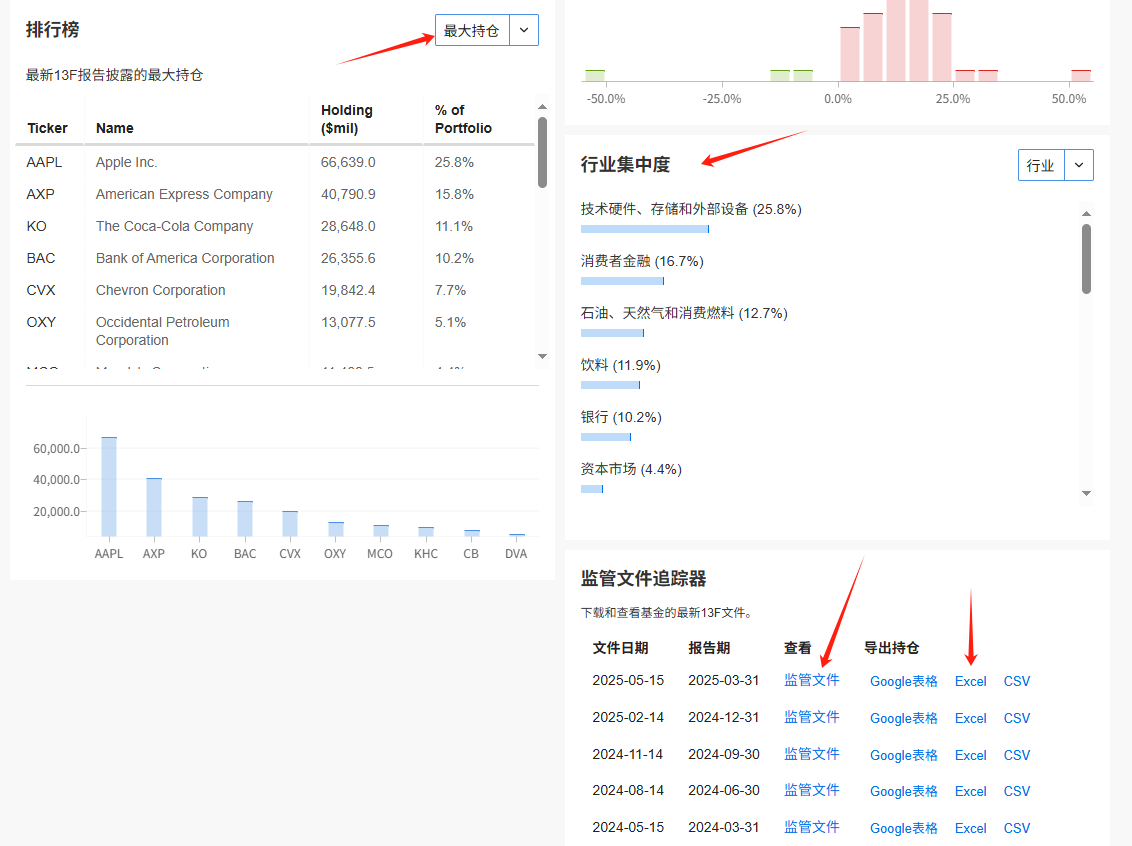Click the 2025-03-31 report period cell

point(723,680)
